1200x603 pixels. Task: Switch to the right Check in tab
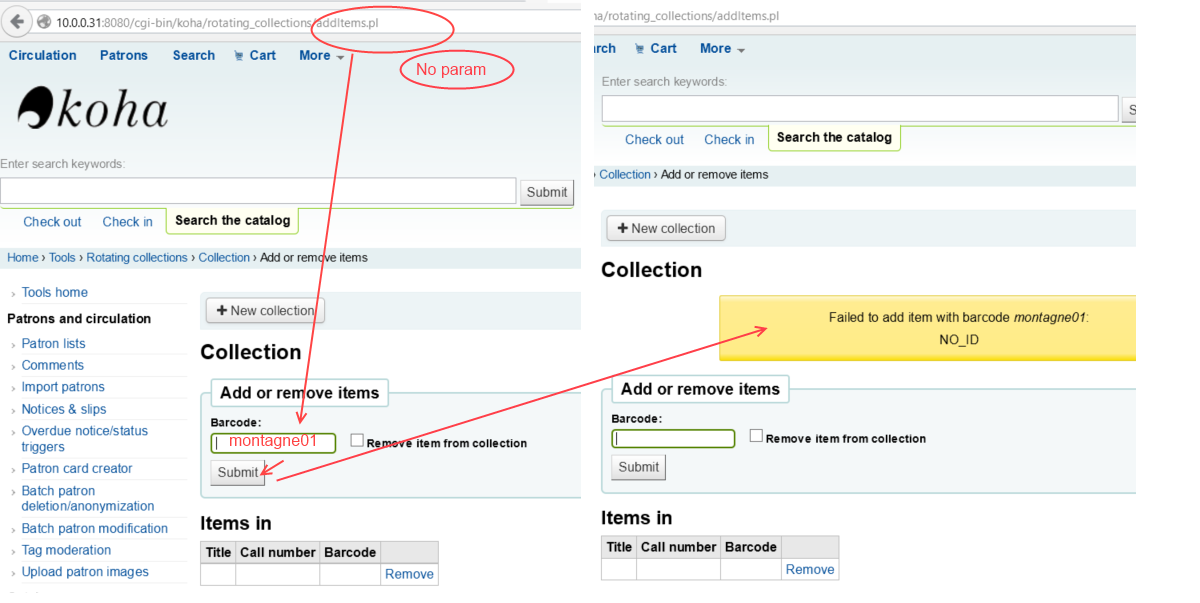click(729, 139)
